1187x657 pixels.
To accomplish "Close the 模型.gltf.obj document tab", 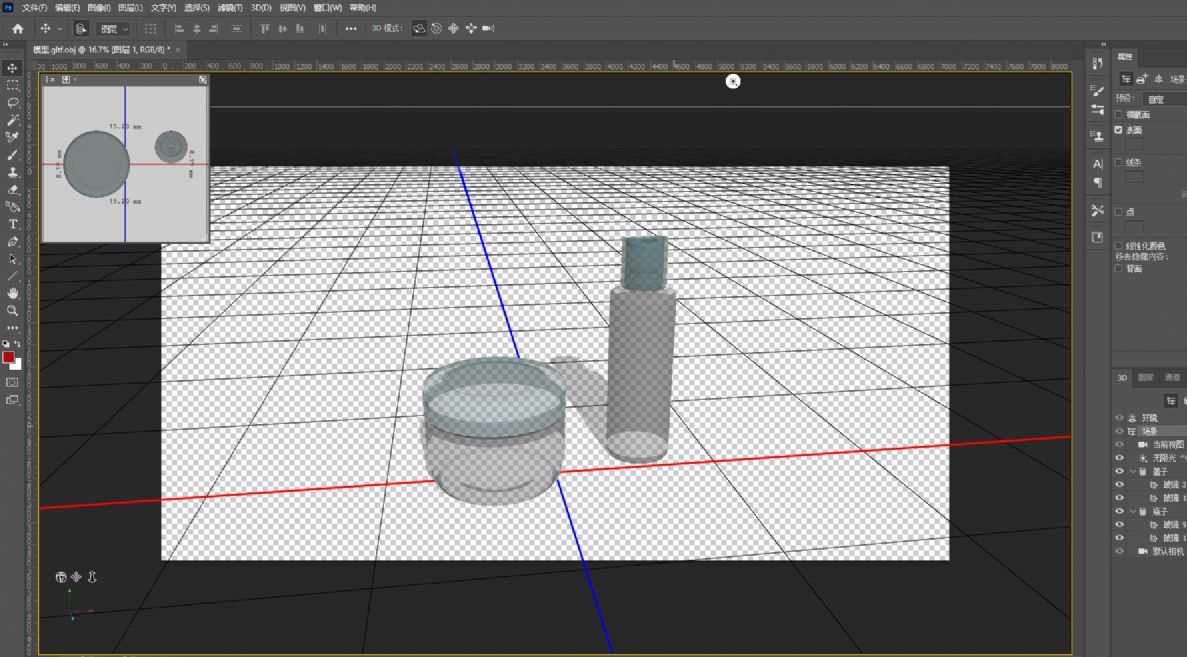I will click(178, 50).
